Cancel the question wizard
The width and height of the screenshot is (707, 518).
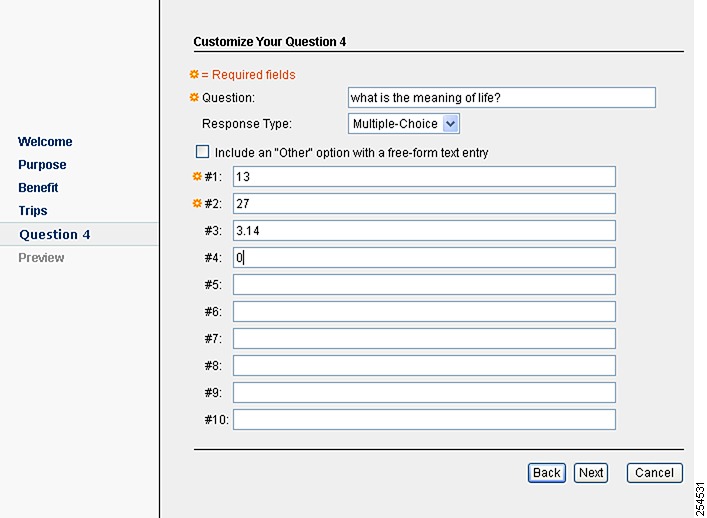click(x=655, y=473)
